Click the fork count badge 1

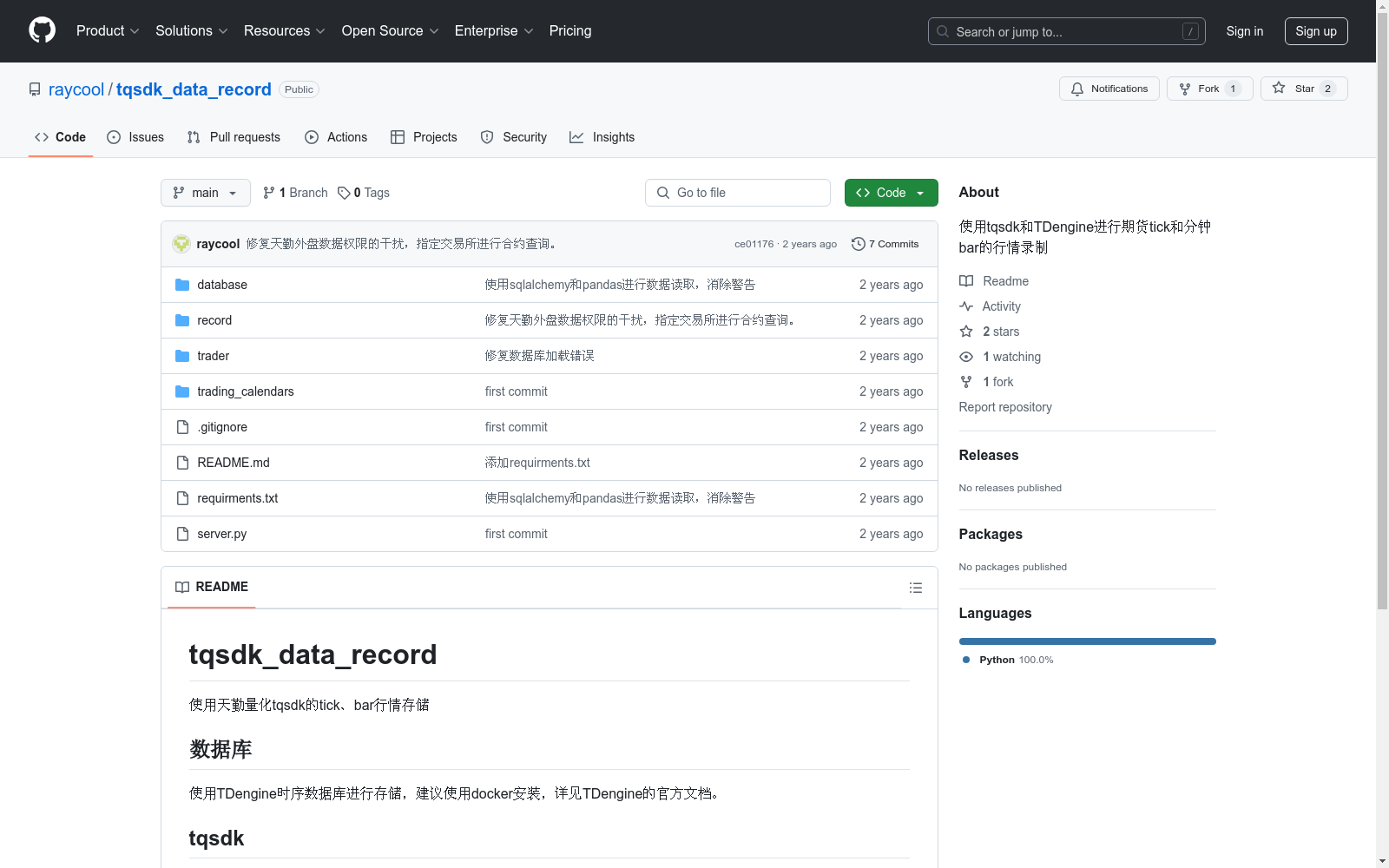point(1233,89)
